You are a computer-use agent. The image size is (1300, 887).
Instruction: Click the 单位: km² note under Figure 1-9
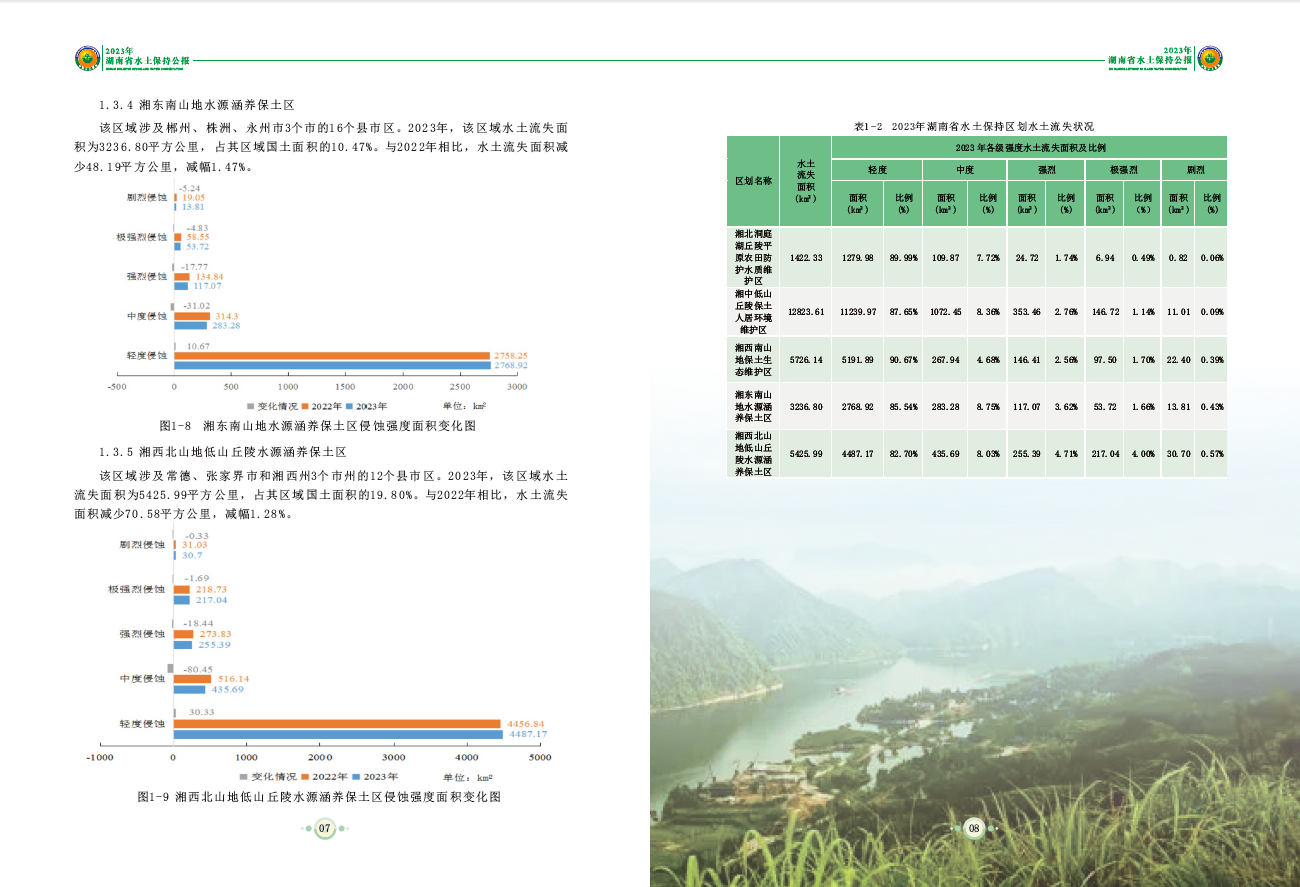(x=468, y=776)
